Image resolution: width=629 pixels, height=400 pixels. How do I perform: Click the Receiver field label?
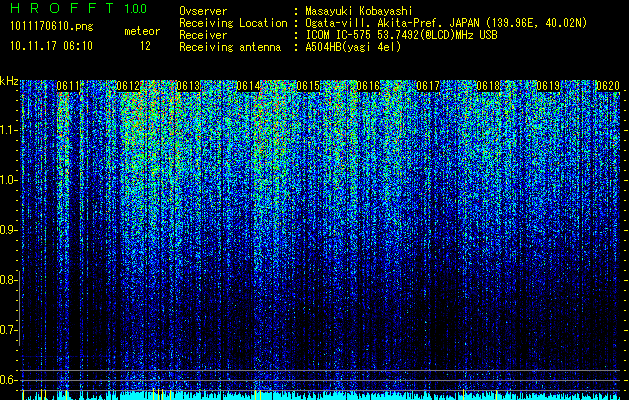pos(203,35)
